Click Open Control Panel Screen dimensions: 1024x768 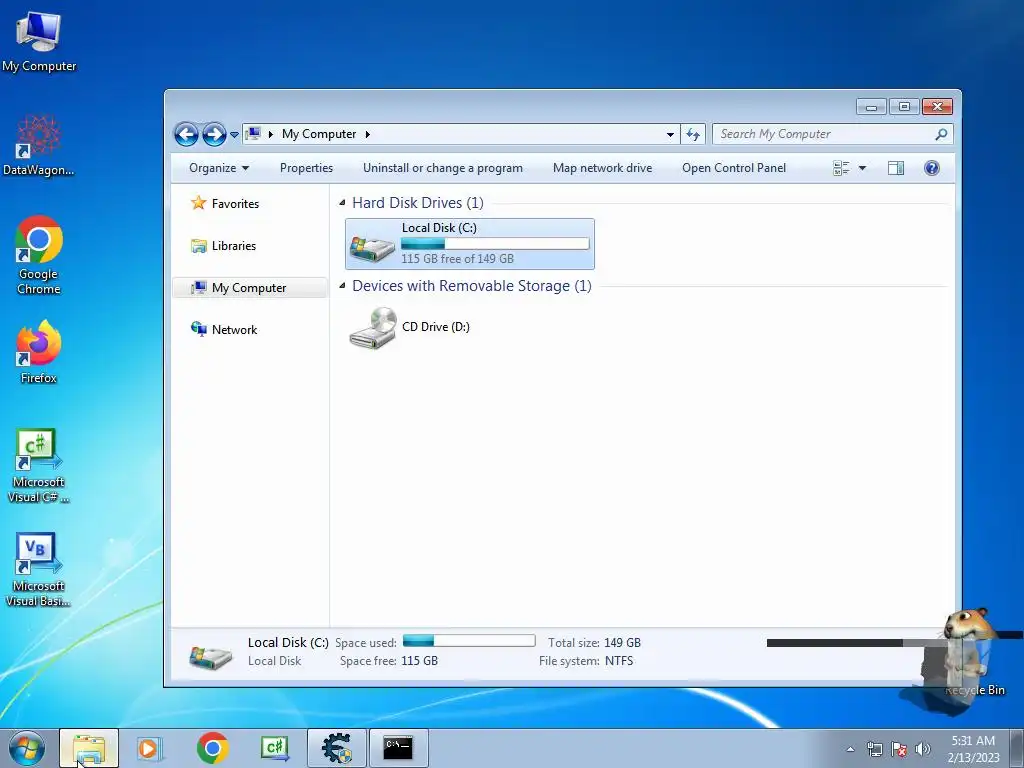click(734, 168)
